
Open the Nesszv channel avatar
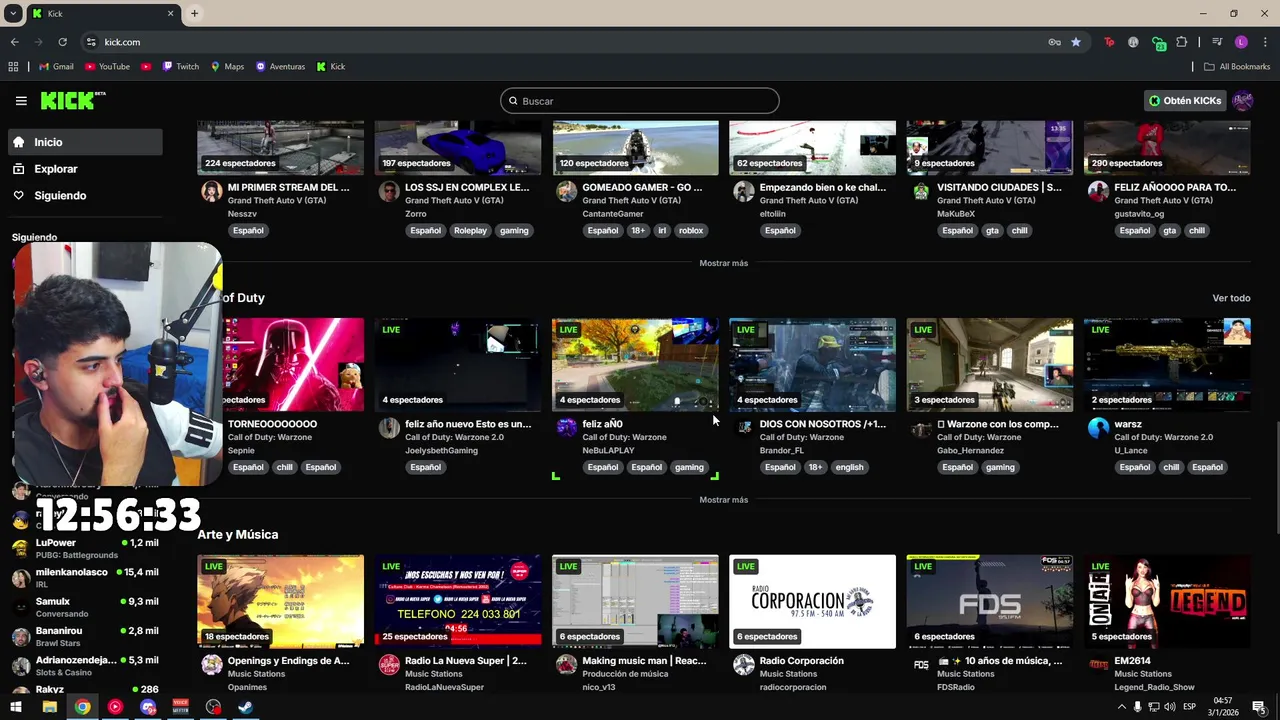coord(211,192)
